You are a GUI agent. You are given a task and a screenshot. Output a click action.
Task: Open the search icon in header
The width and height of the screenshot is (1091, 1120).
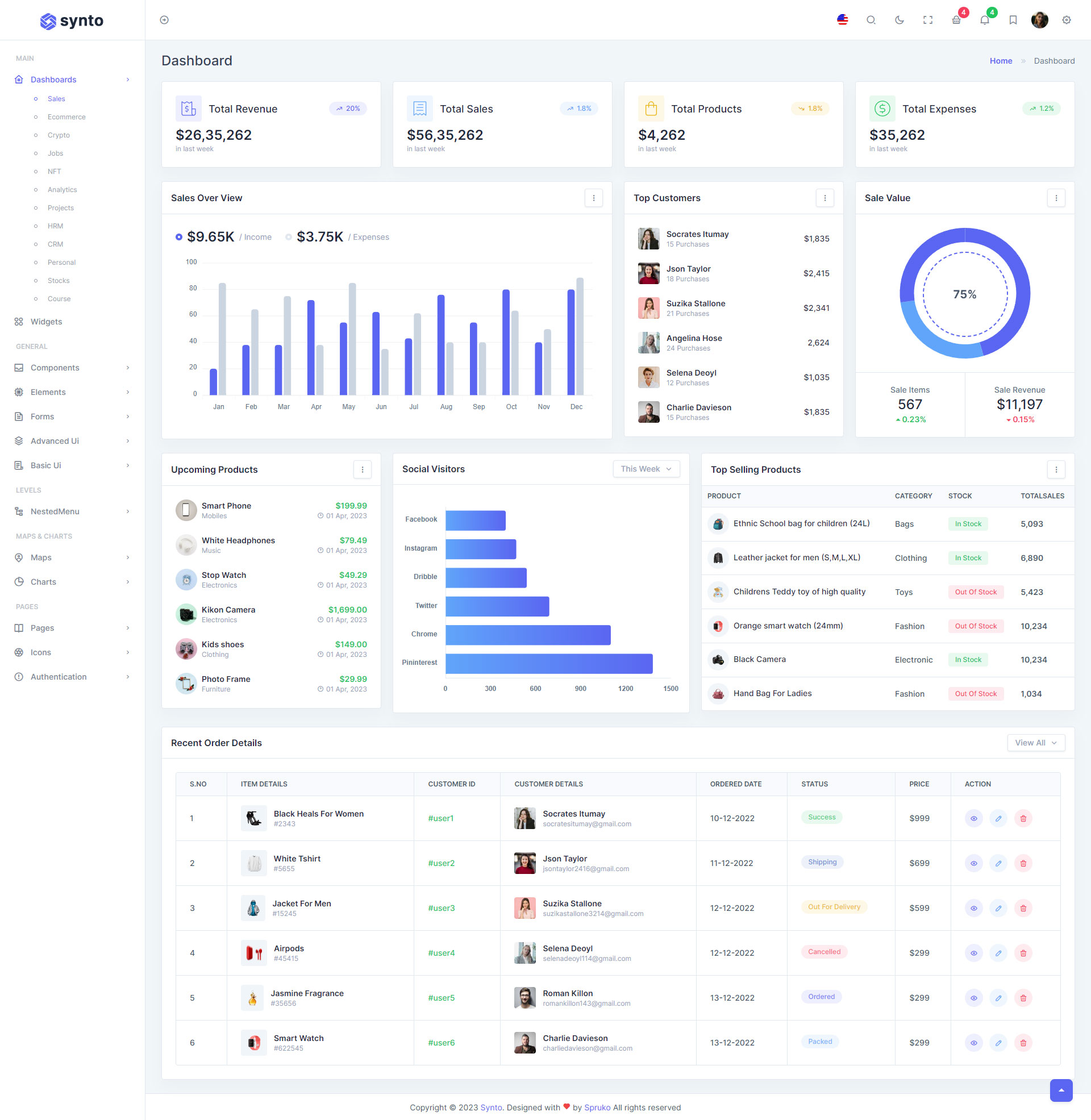[871, 20]
